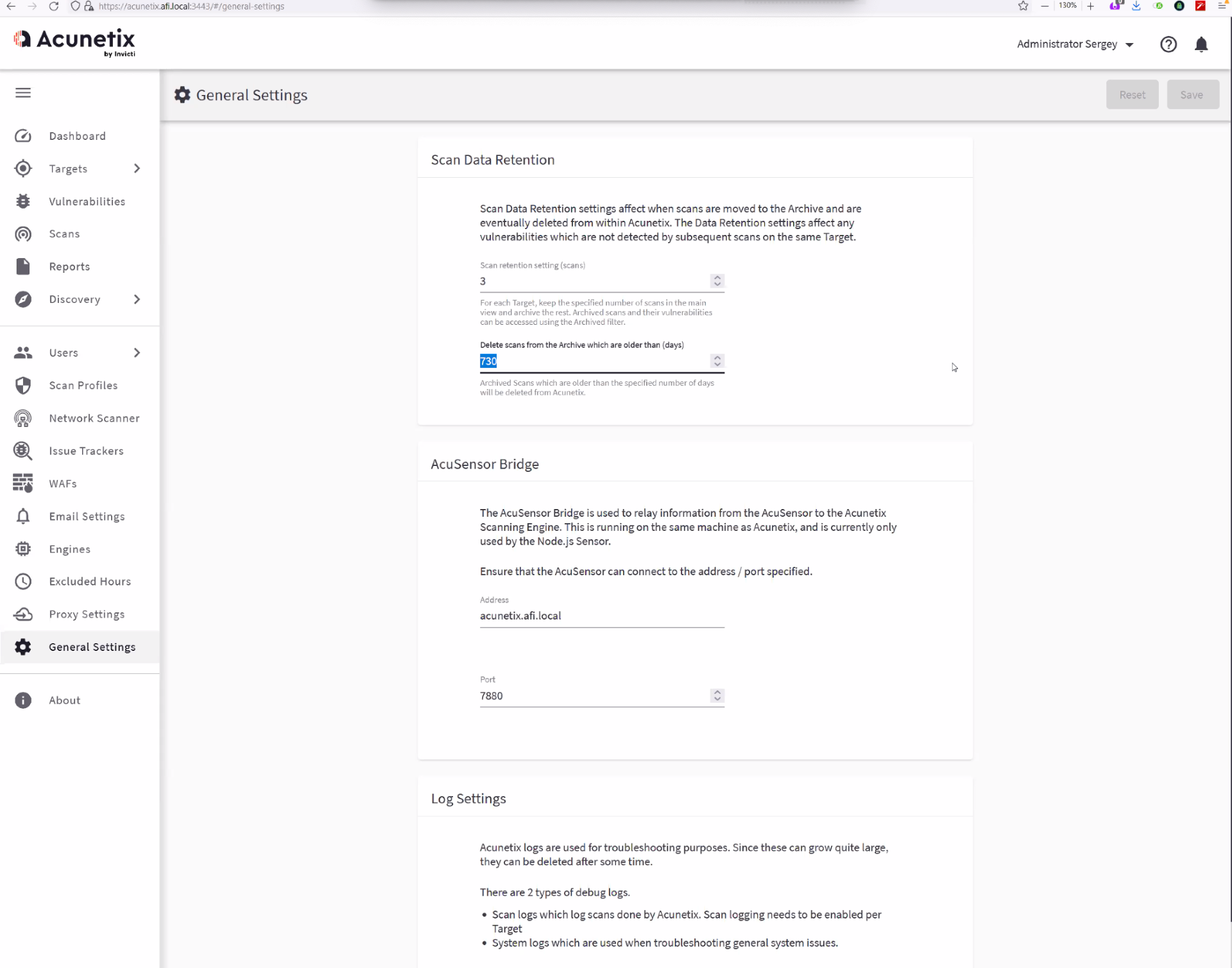1232x968 pixels.
Task: Click the WAFs firewall icon
Action: coord(23,483)
